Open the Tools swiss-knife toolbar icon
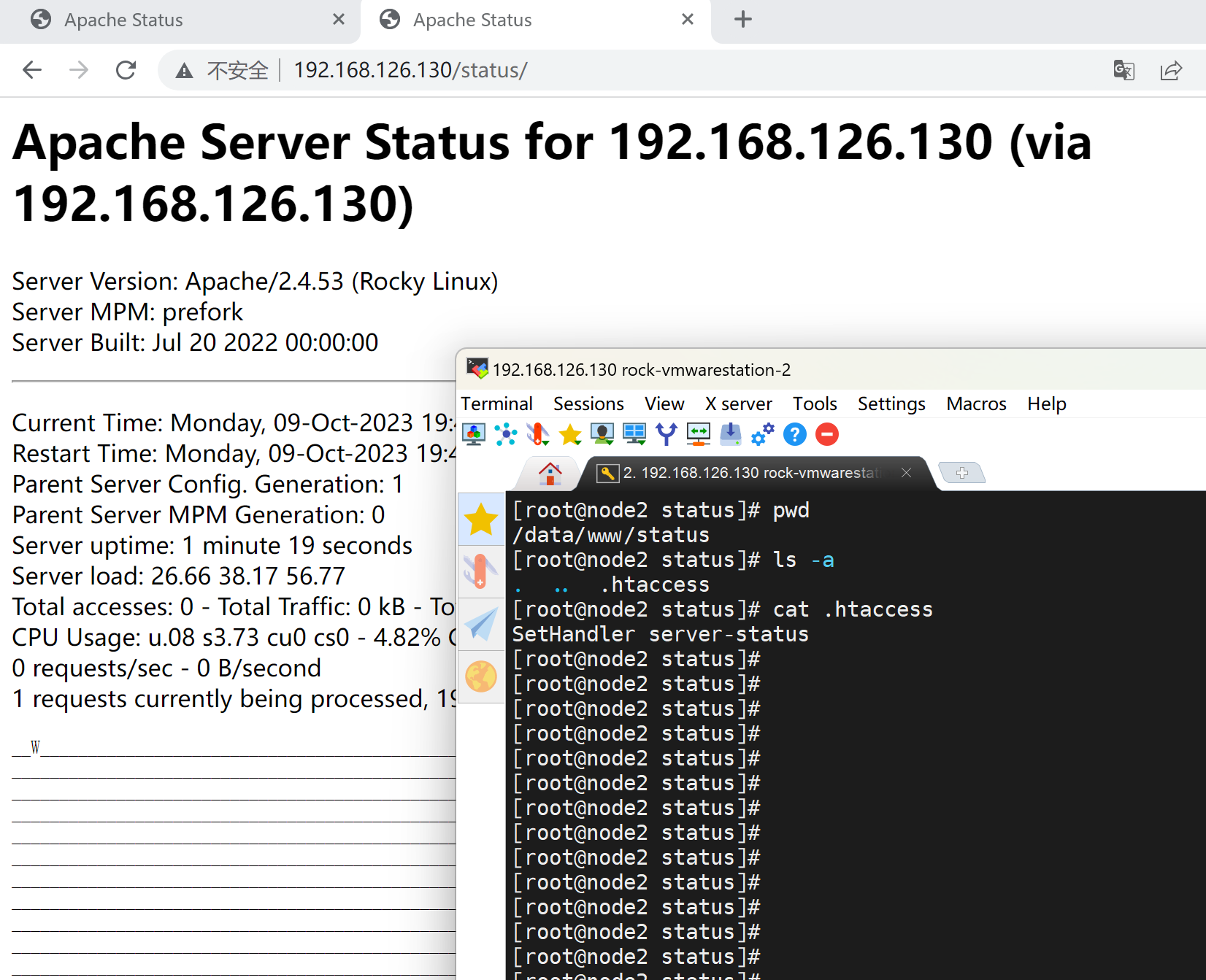Image resolution: width=1206 pixels, height=980 pixels. click(538, 434)
